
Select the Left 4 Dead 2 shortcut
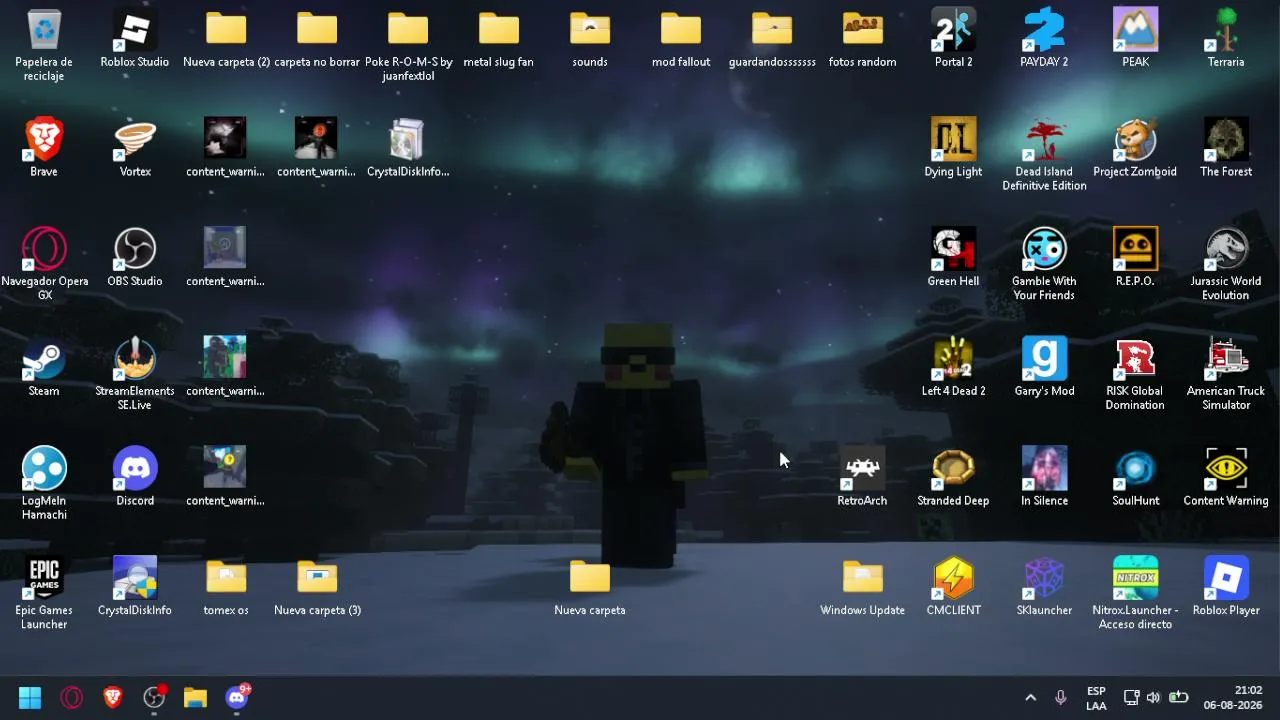pyautogui.click(x=954, y=368)
